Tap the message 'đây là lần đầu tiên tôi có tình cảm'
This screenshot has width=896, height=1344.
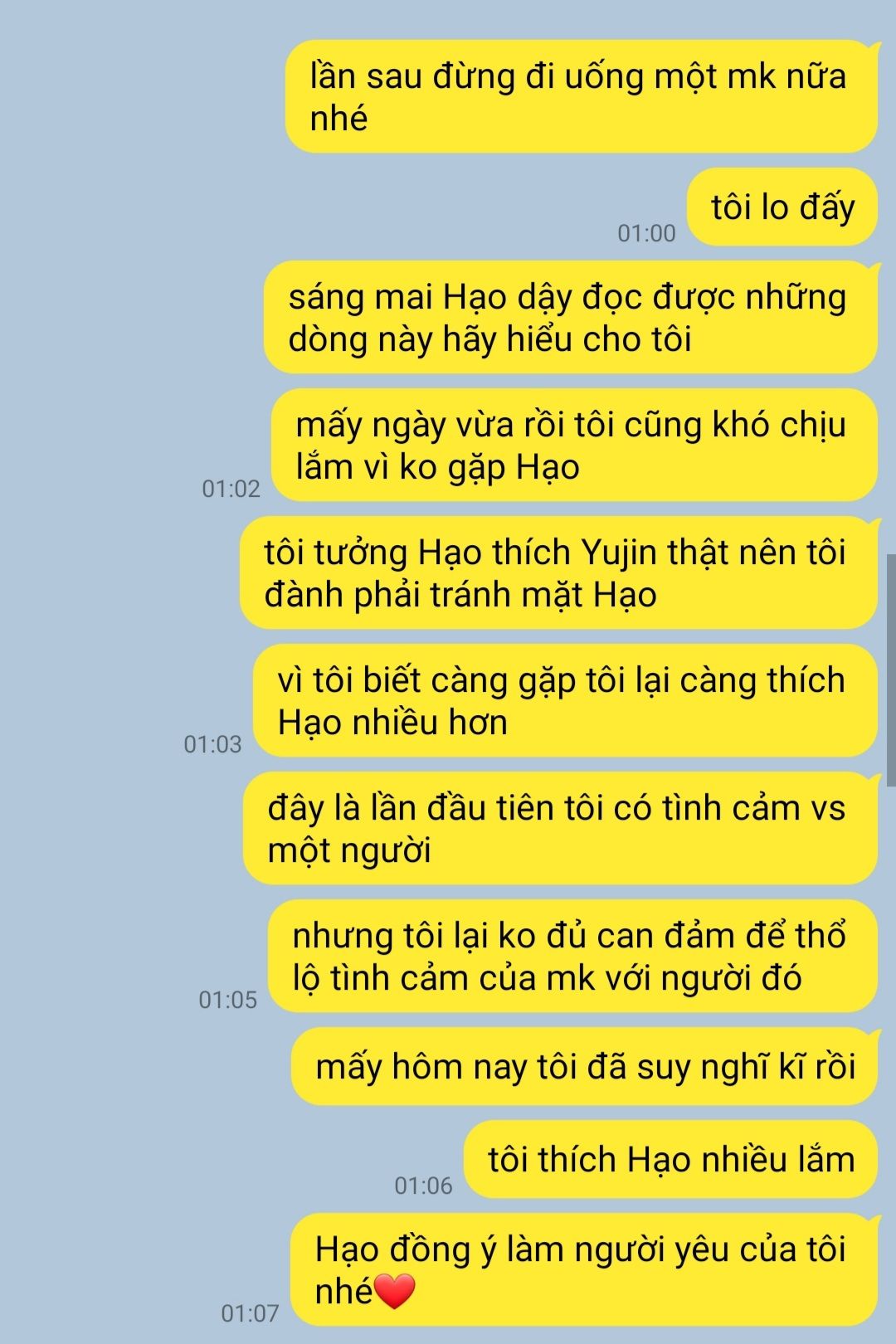pyautogui.click(x=560, y=828)
